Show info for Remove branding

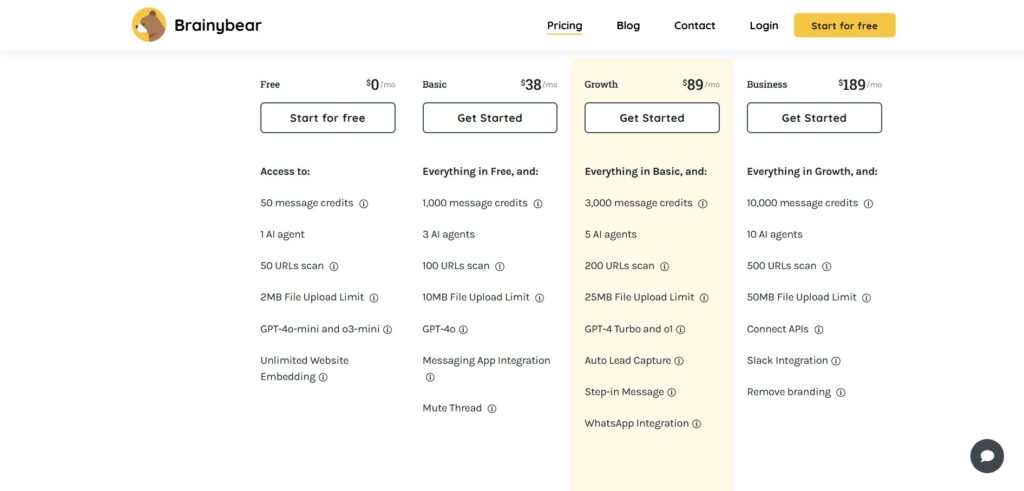pyautogui.click(x=840, y=392)
